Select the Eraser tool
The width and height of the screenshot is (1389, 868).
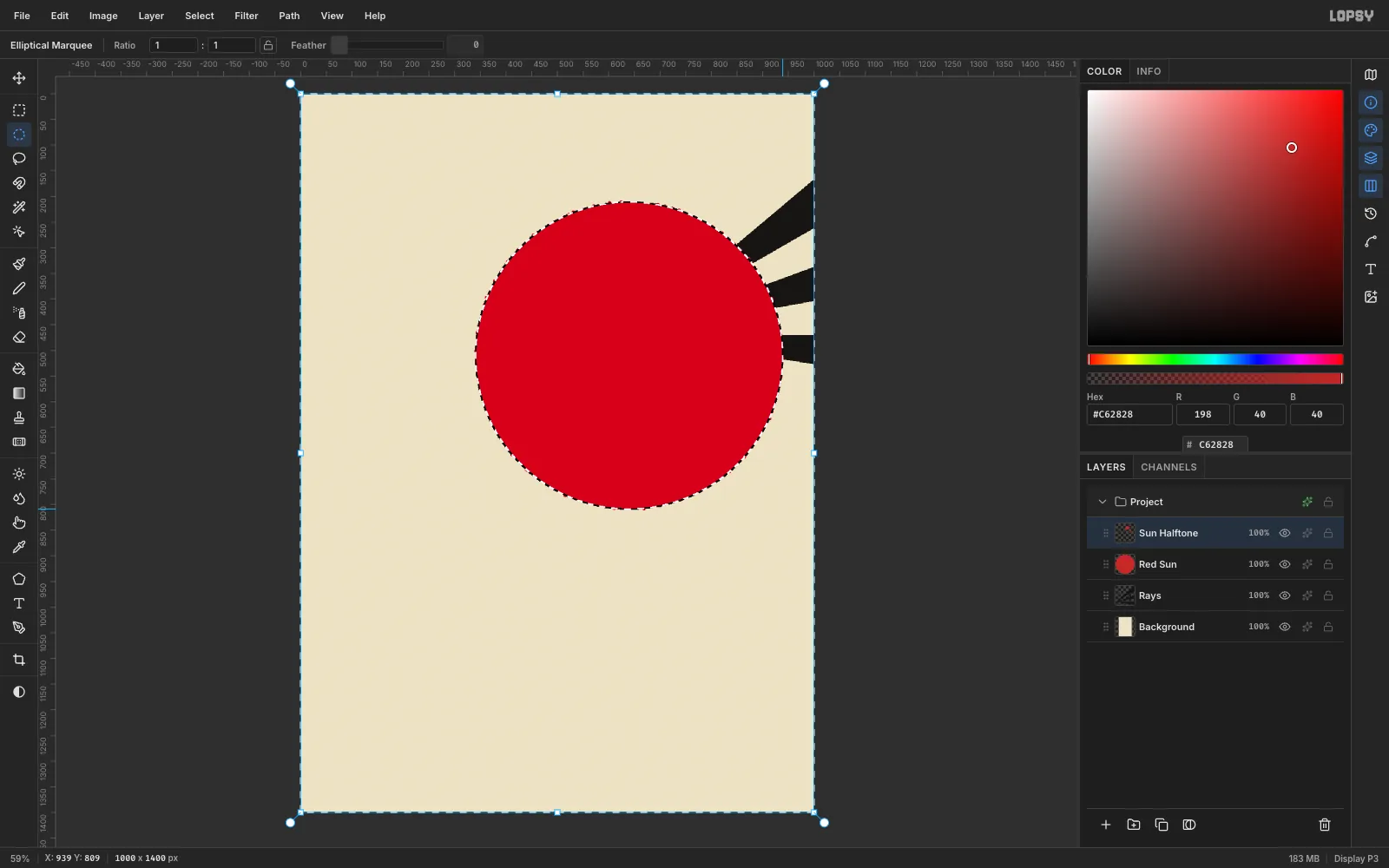(19, 337)
